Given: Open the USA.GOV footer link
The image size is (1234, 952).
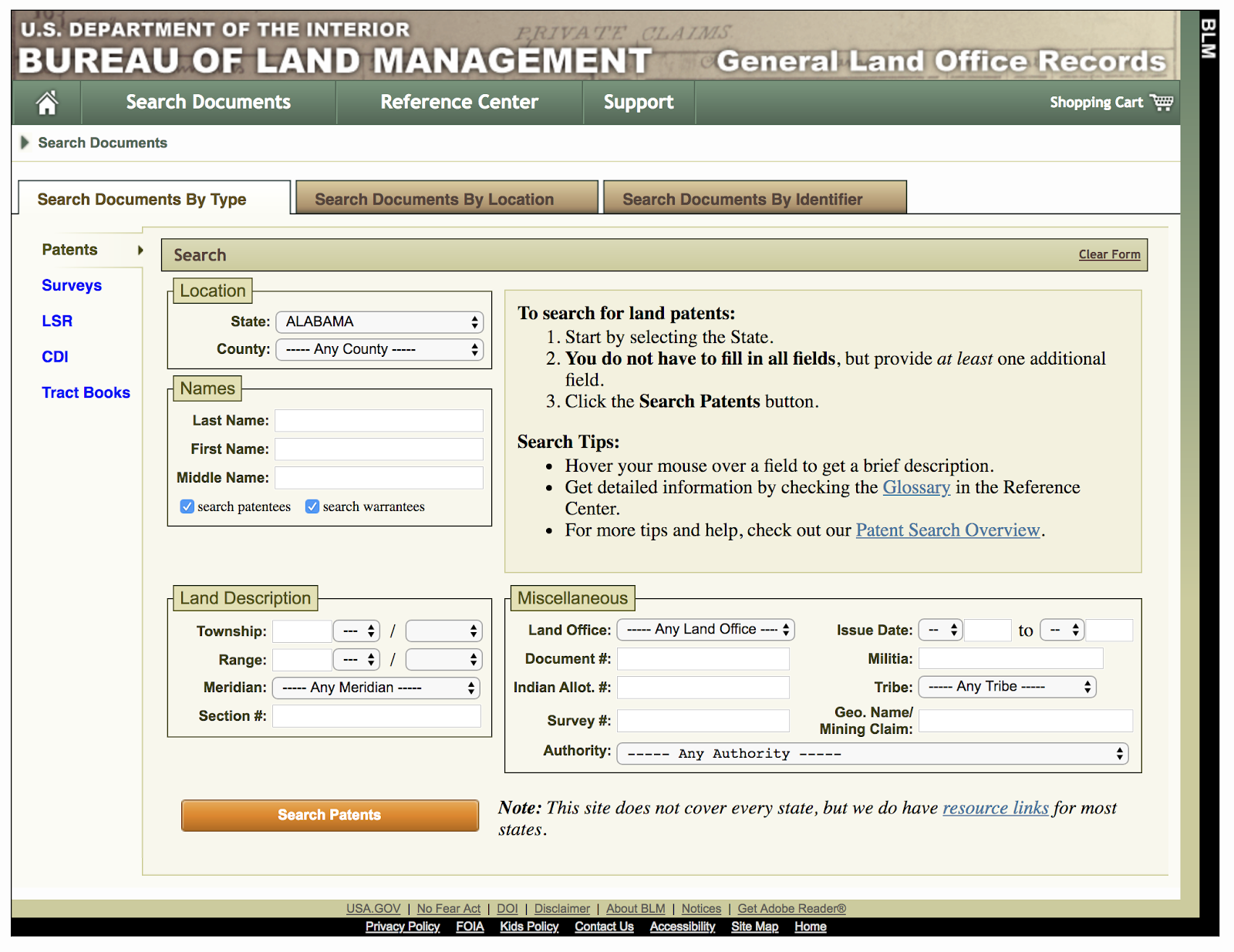Looking at the screenshot, I should 373,909.
